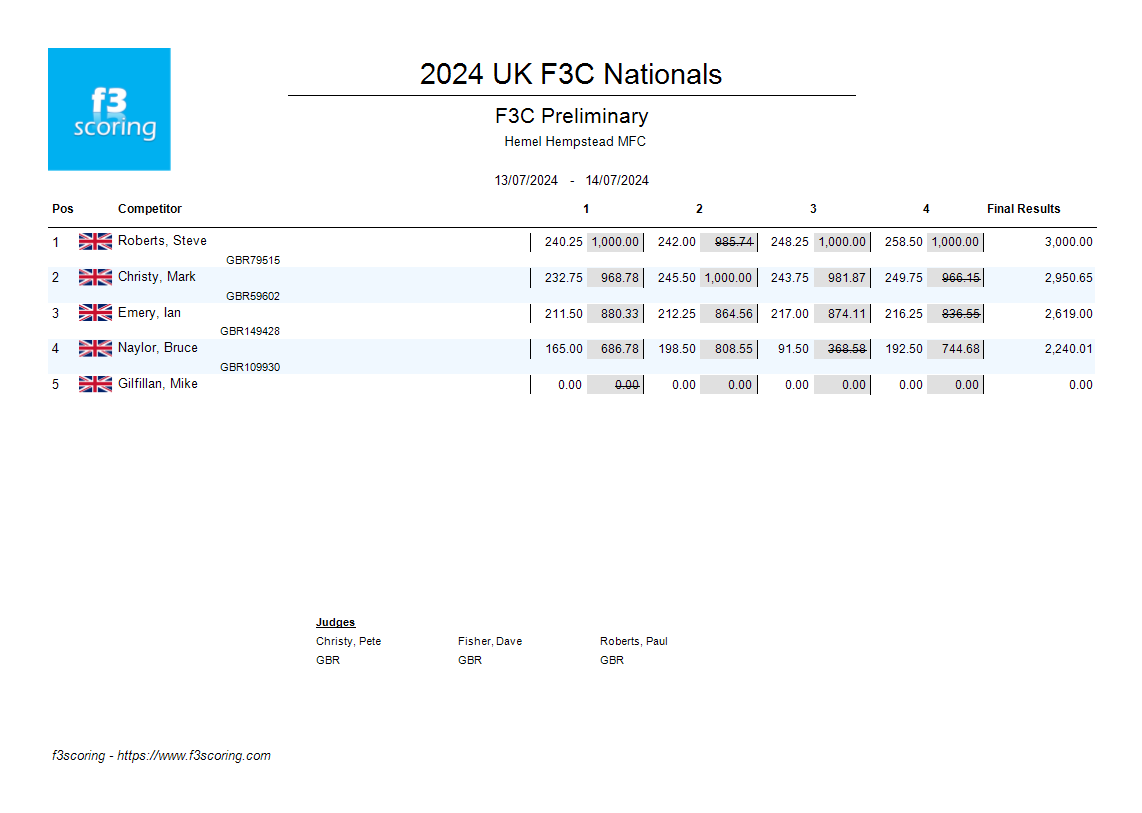Image resolution: width=1142 pixels, height=813 pixels.
Task: Click Steve Roberts' final result 3,000.00
Action: (x=1068, y=242)
